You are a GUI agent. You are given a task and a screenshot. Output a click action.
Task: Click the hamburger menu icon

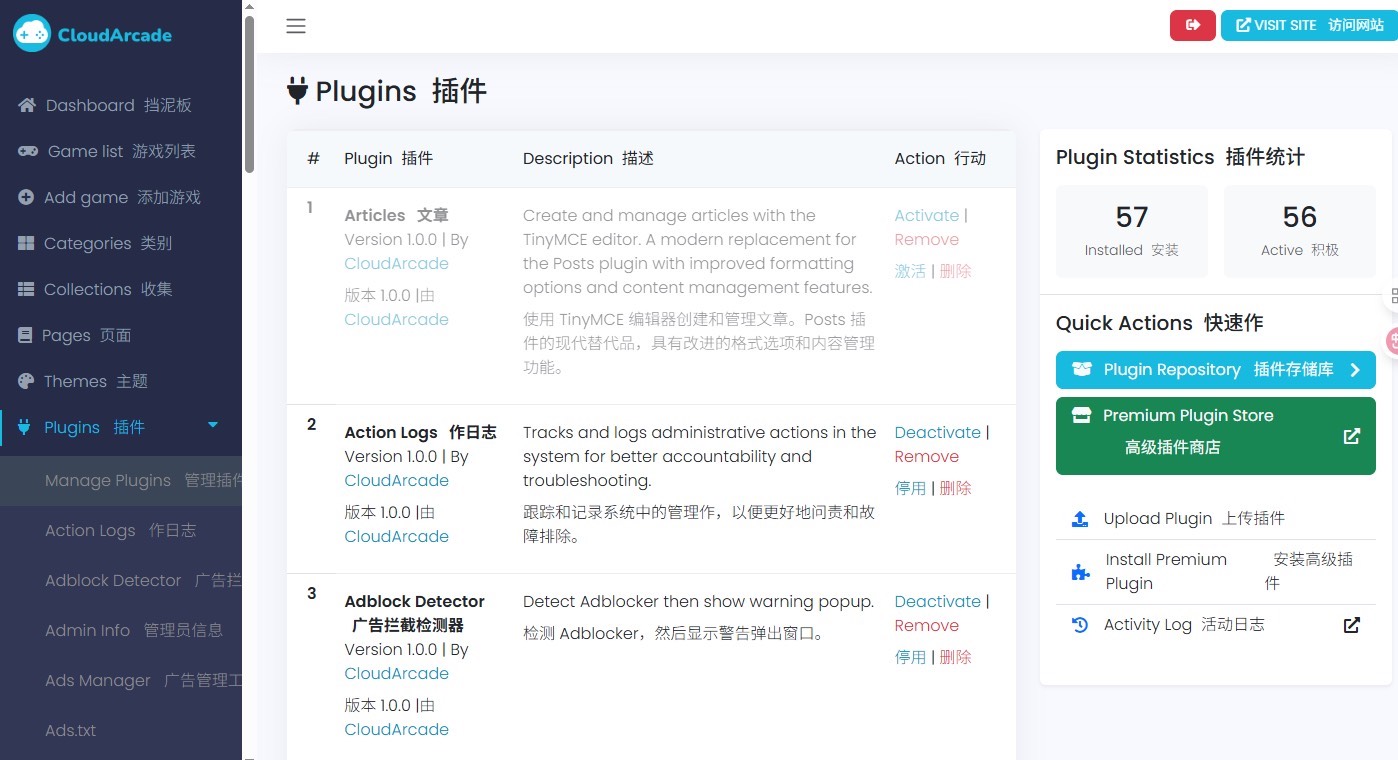(x=295, y=26)
